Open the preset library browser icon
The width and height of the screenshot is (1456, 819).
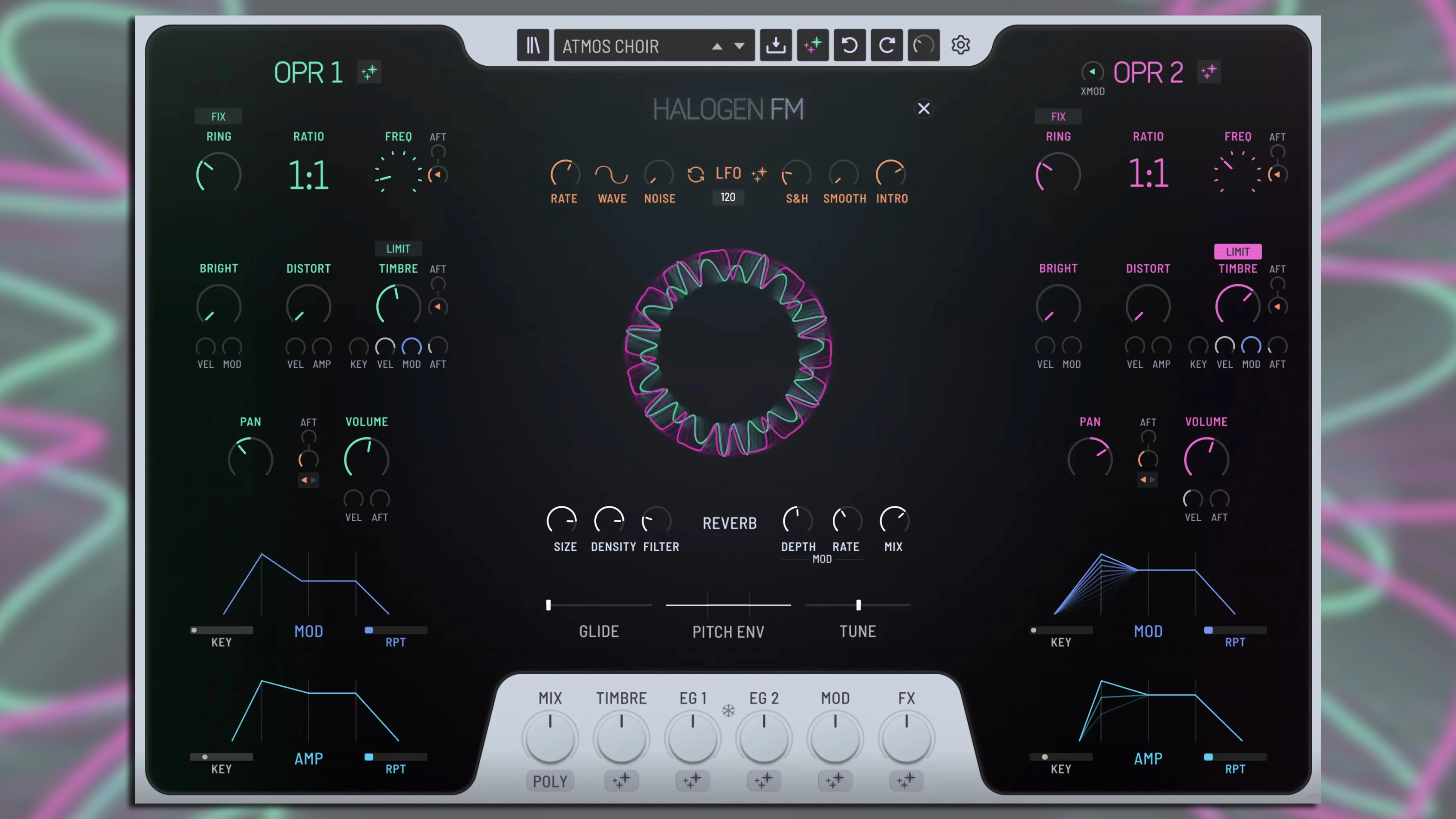[x=533, y=45]
